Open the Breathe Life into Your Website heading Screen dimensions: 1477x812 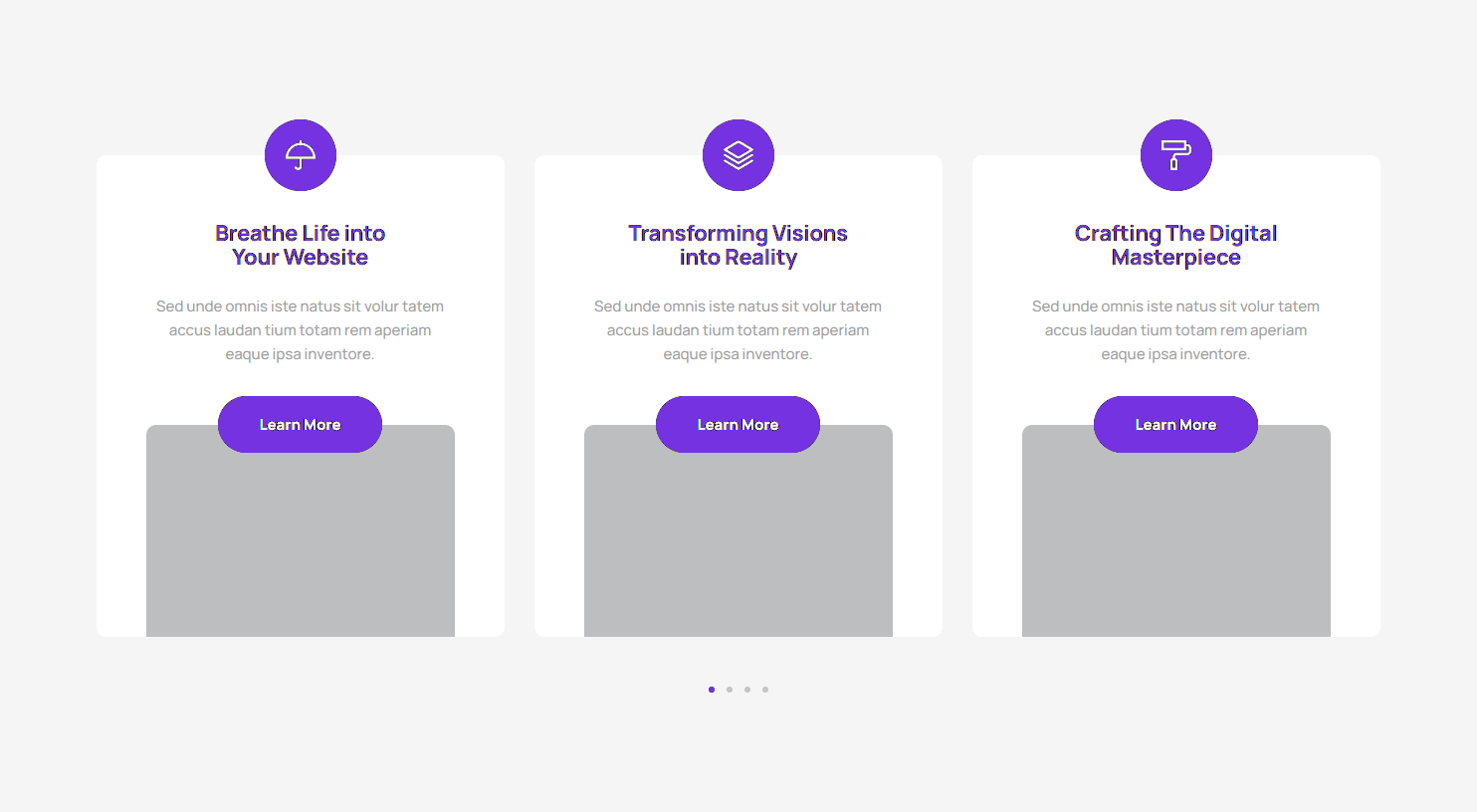tap(301, 245)
